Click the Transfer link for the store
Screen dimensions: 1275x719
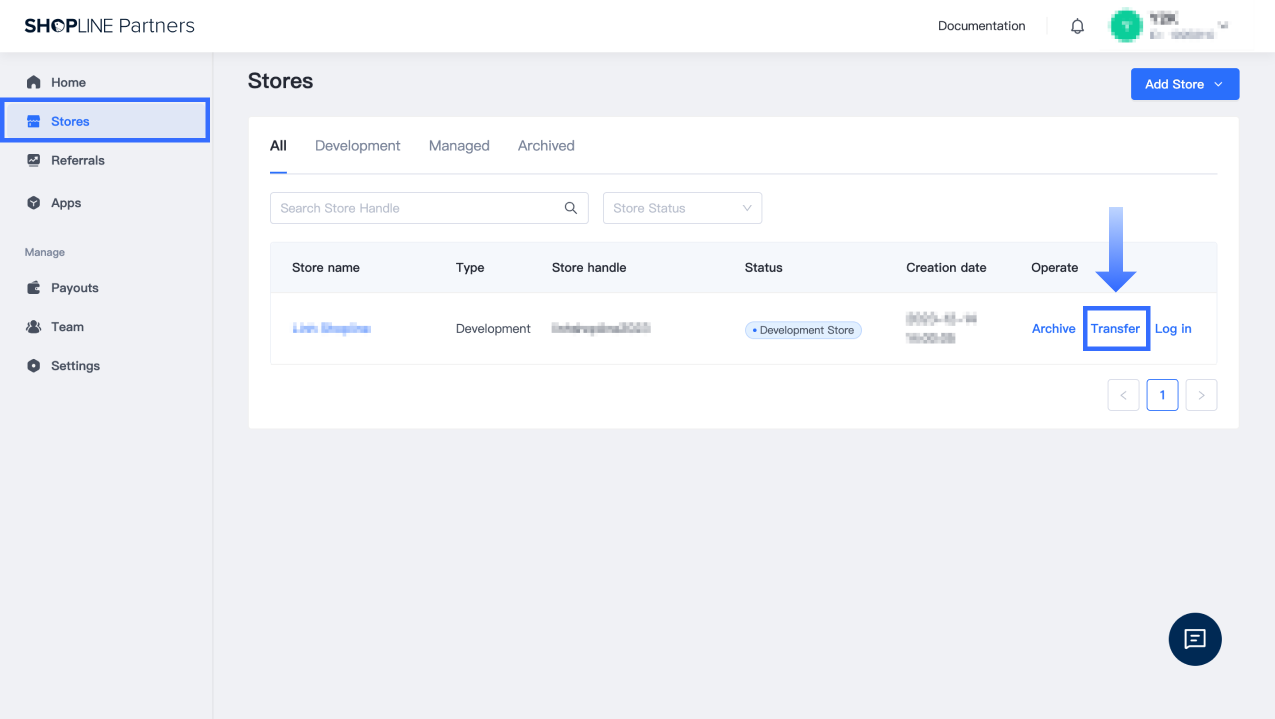coord(1115,329)
